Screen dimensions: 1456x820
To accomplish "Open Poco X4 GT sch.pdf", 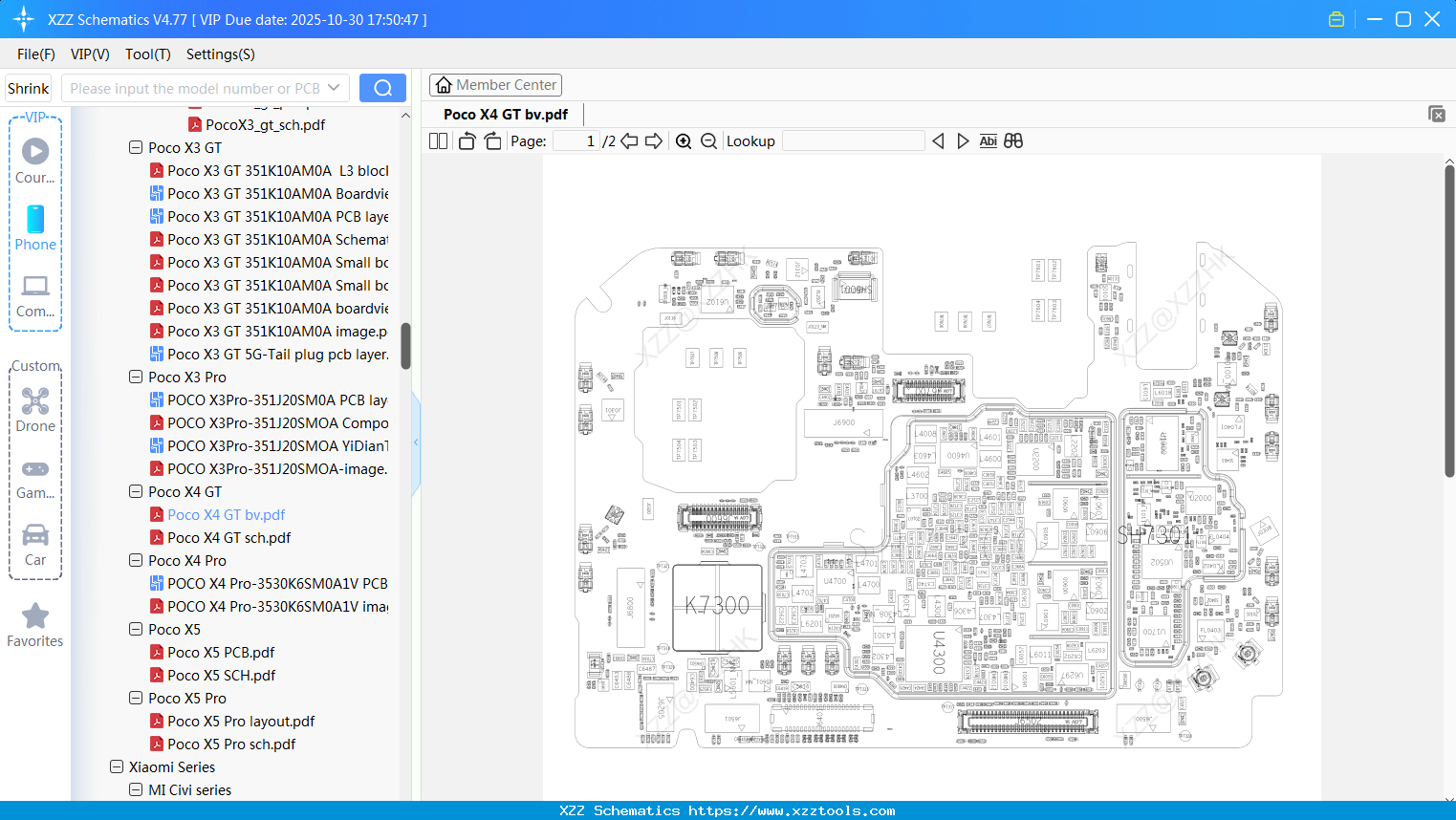I will [x=229, y=538].
